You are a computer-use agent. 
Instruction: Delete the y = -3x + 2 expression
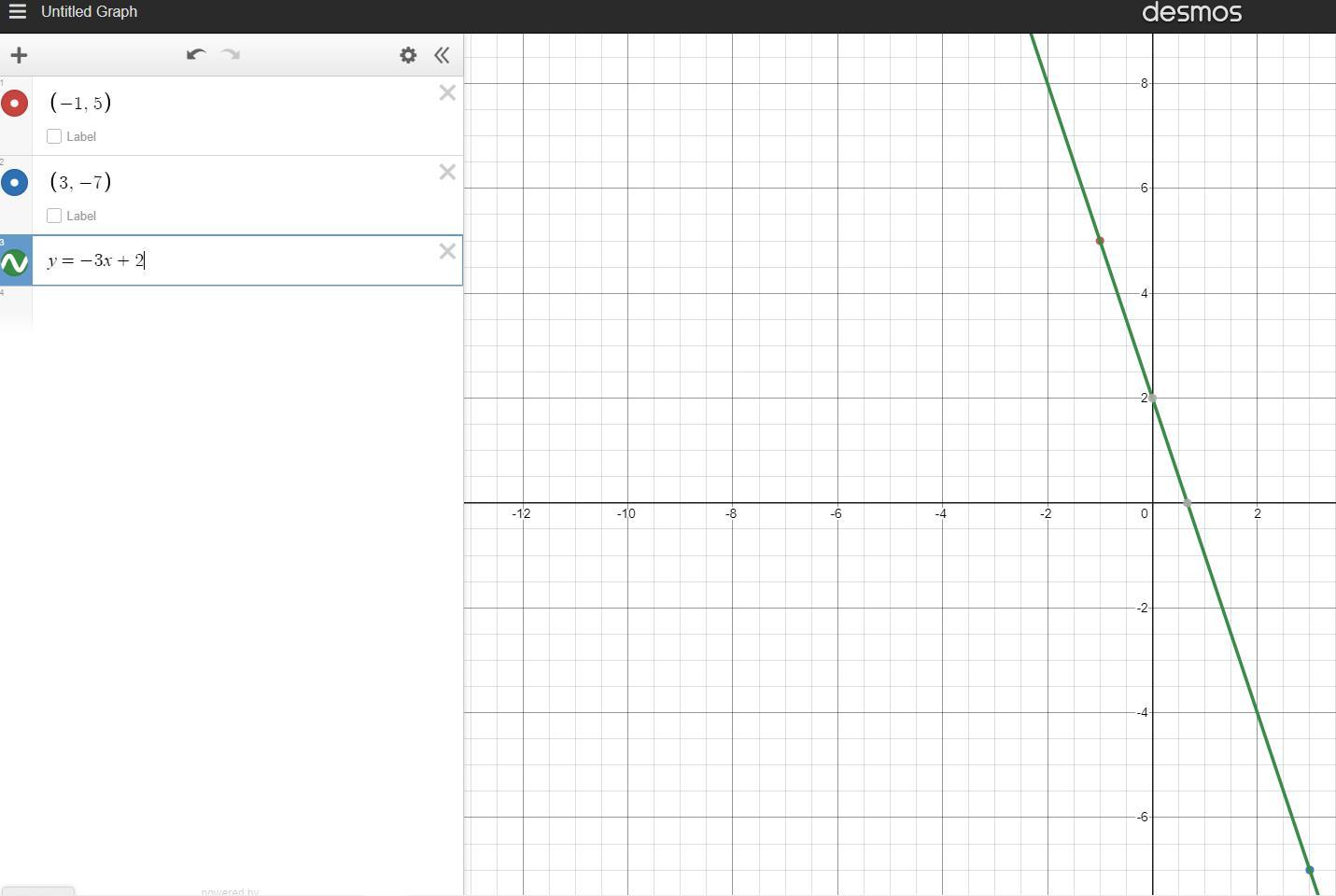pyautogui.click(x=447, y=251)
